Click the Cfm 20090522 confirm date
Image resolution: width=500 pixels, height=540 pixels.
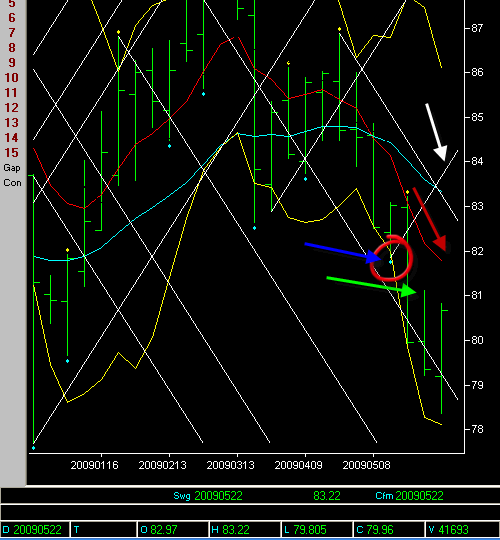[409, 496]
